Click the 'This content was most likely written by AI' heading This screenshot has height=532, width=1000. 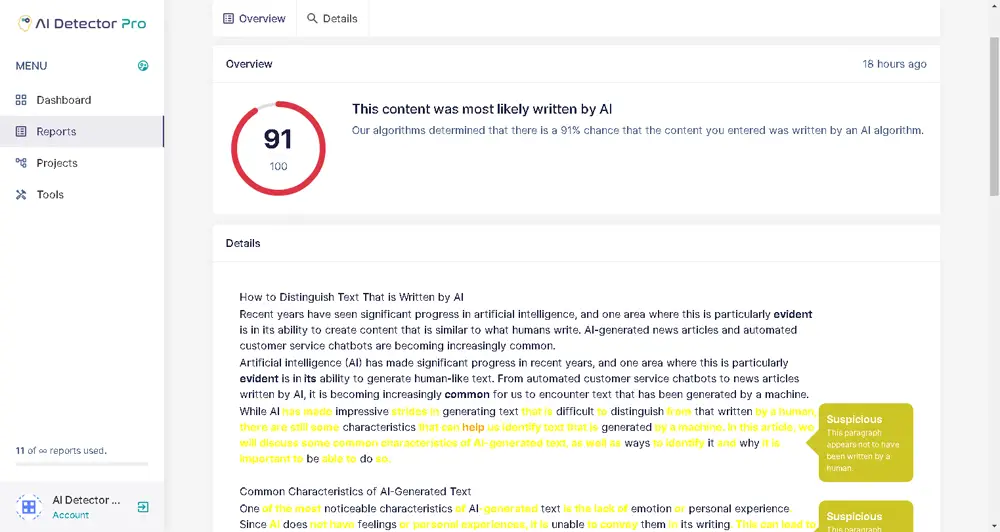tap(482, 109)
